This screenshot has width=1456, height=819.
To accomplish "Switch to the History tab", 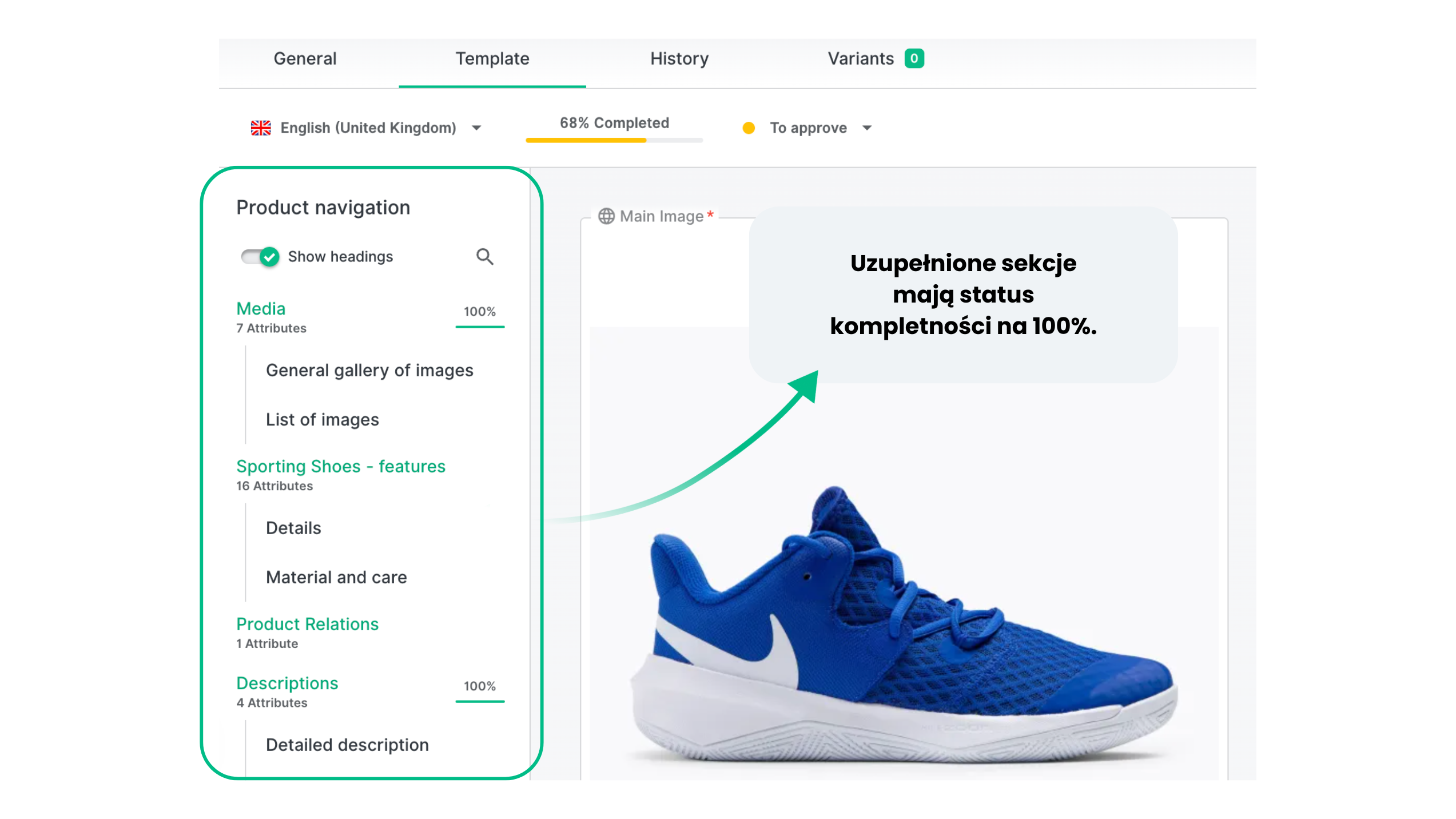I will pyautogui.click(x=679, y=58).
